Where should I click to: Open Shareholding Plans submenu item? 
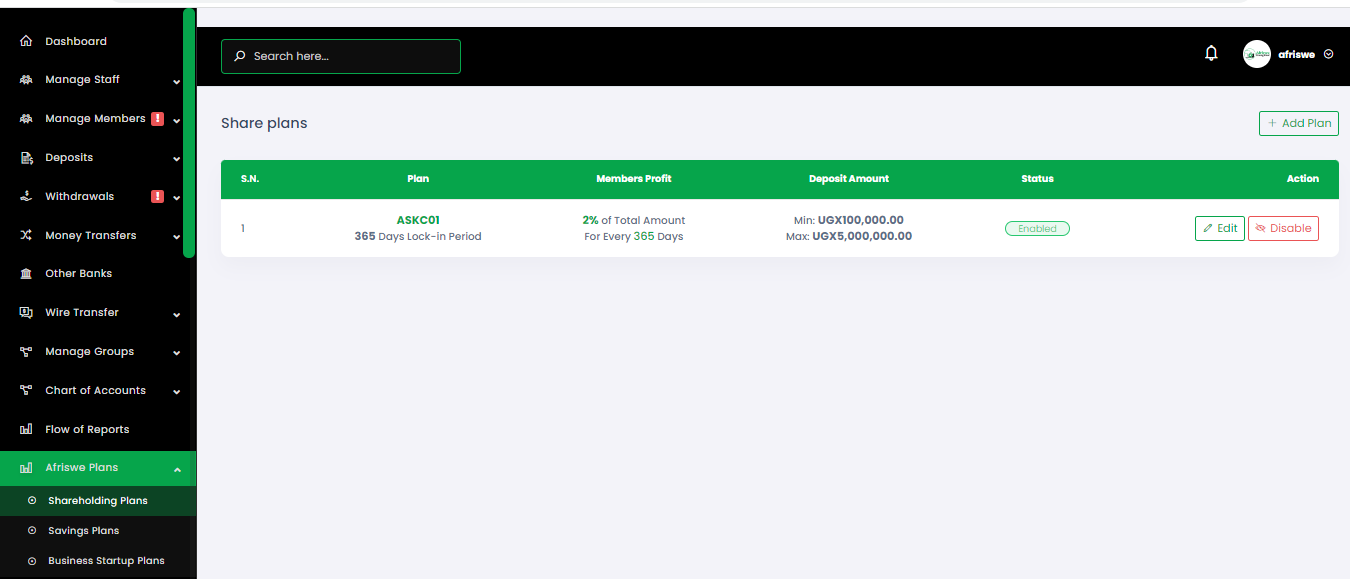(98, 501)
